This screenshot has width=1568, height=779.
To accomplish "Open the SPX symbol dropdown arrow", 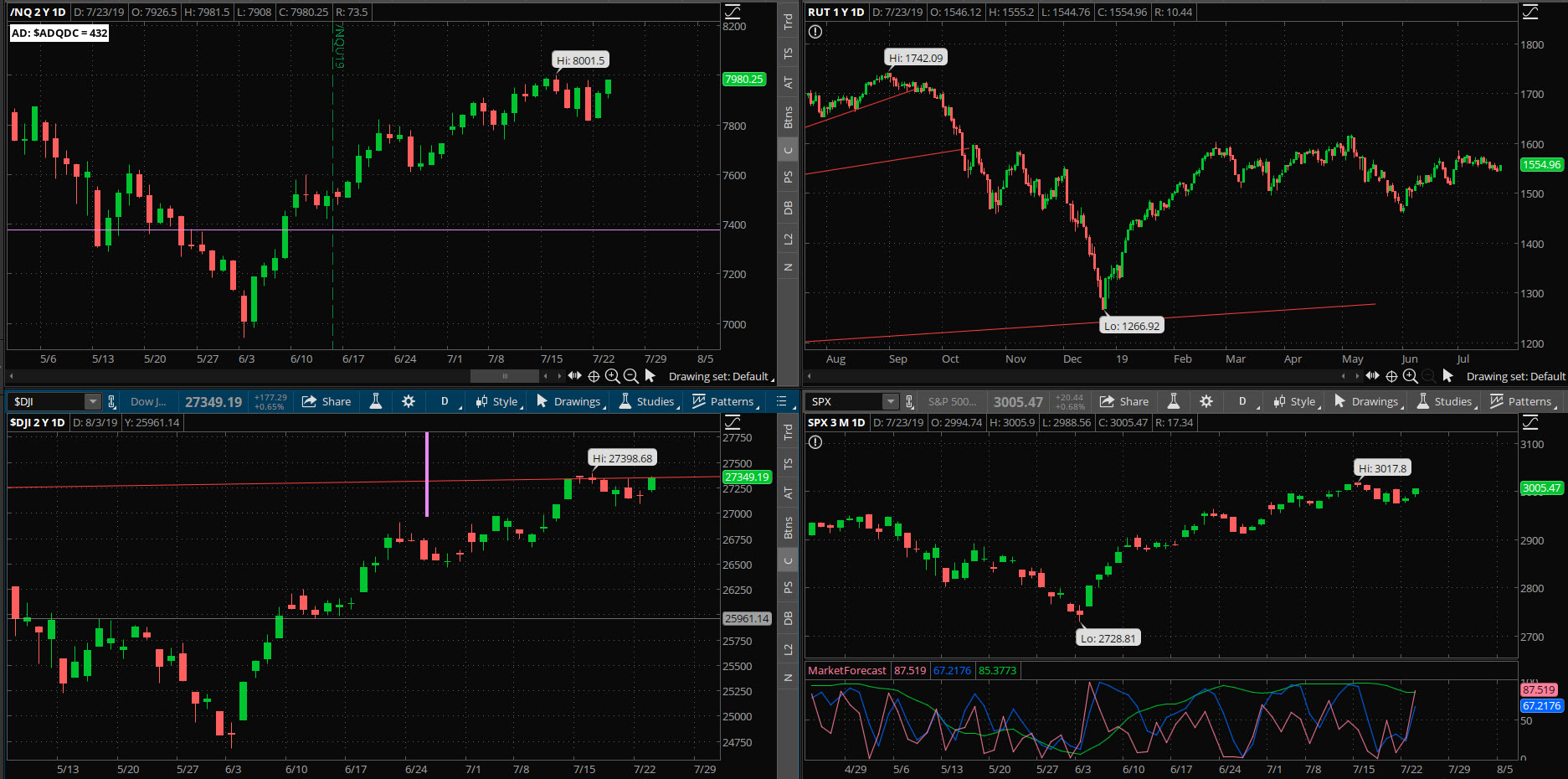I will click(891, 402).
